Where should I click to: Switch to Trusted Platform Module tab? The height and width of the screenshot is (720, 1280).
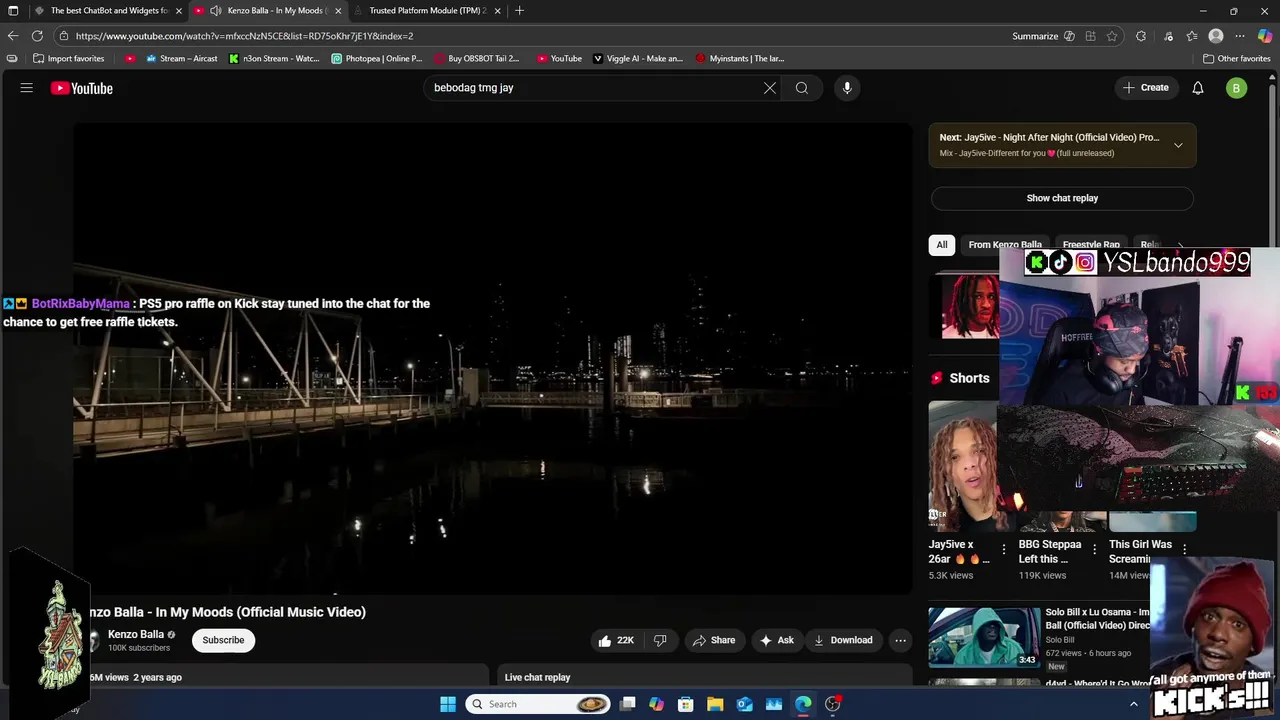pyautogui.click(x=427, y=10)
